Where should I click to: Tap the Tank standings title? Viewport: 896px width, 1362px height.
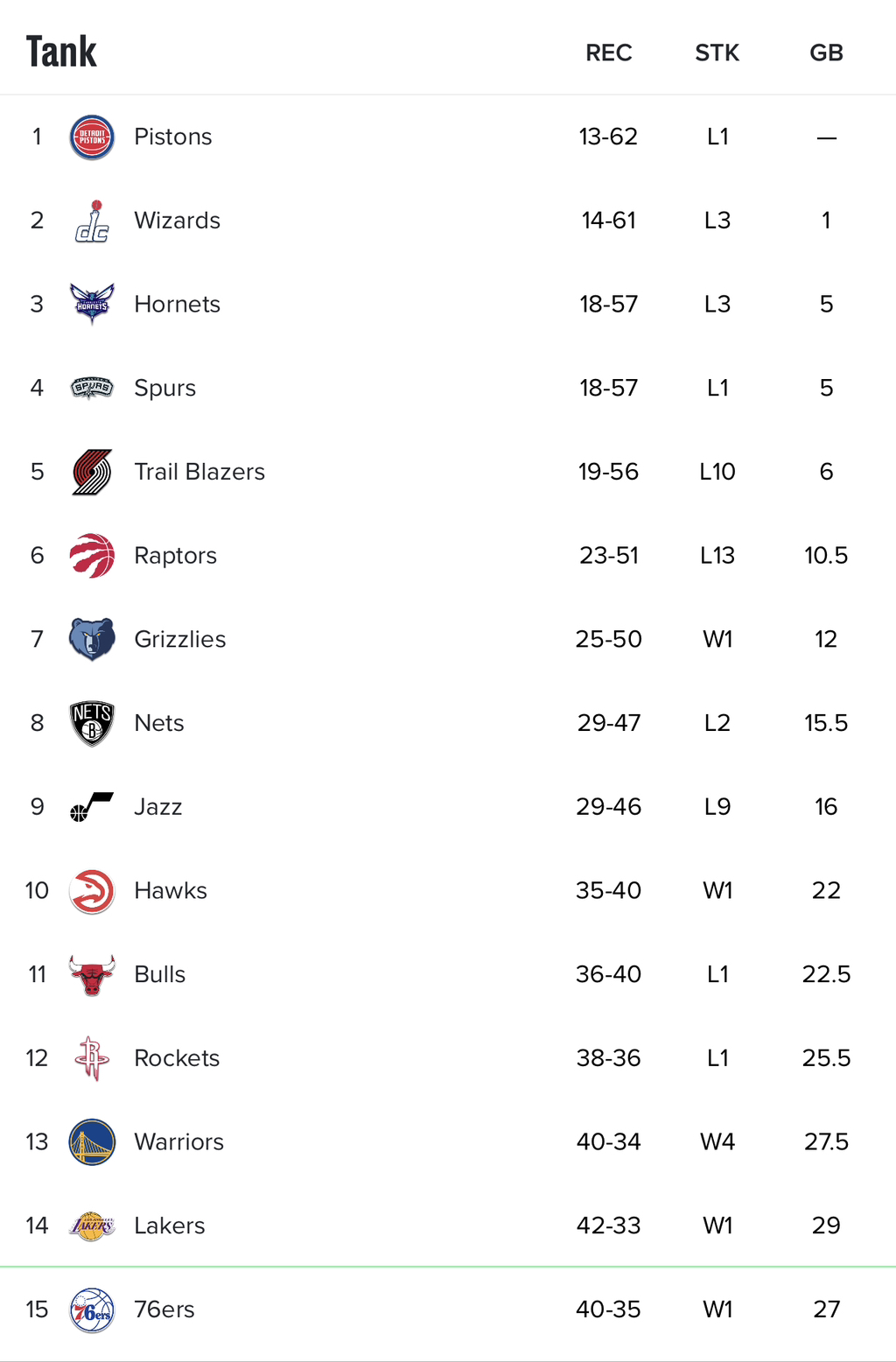pos(61,52)
